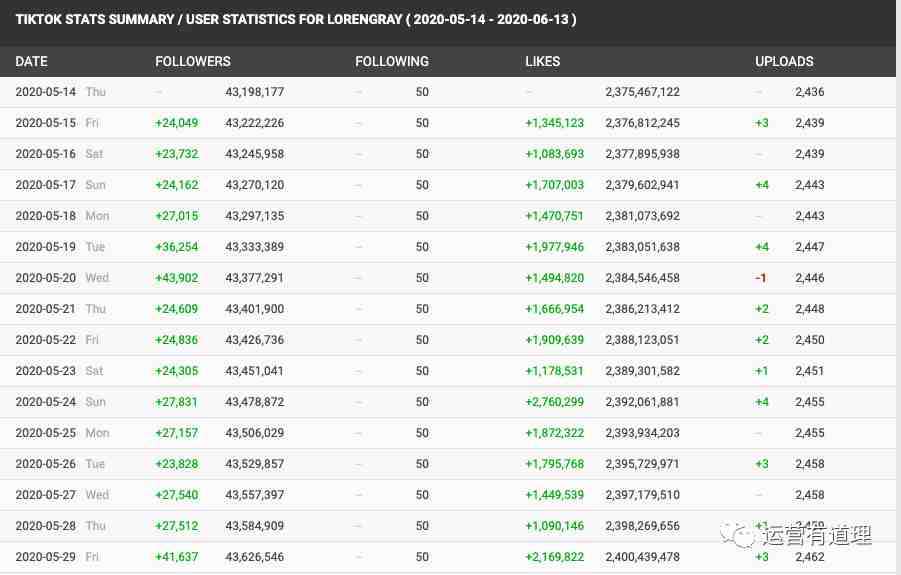This screenshot has height=575, width=901.
Task: Click likes total 2,397,179,510
Action: coord(642,495)
